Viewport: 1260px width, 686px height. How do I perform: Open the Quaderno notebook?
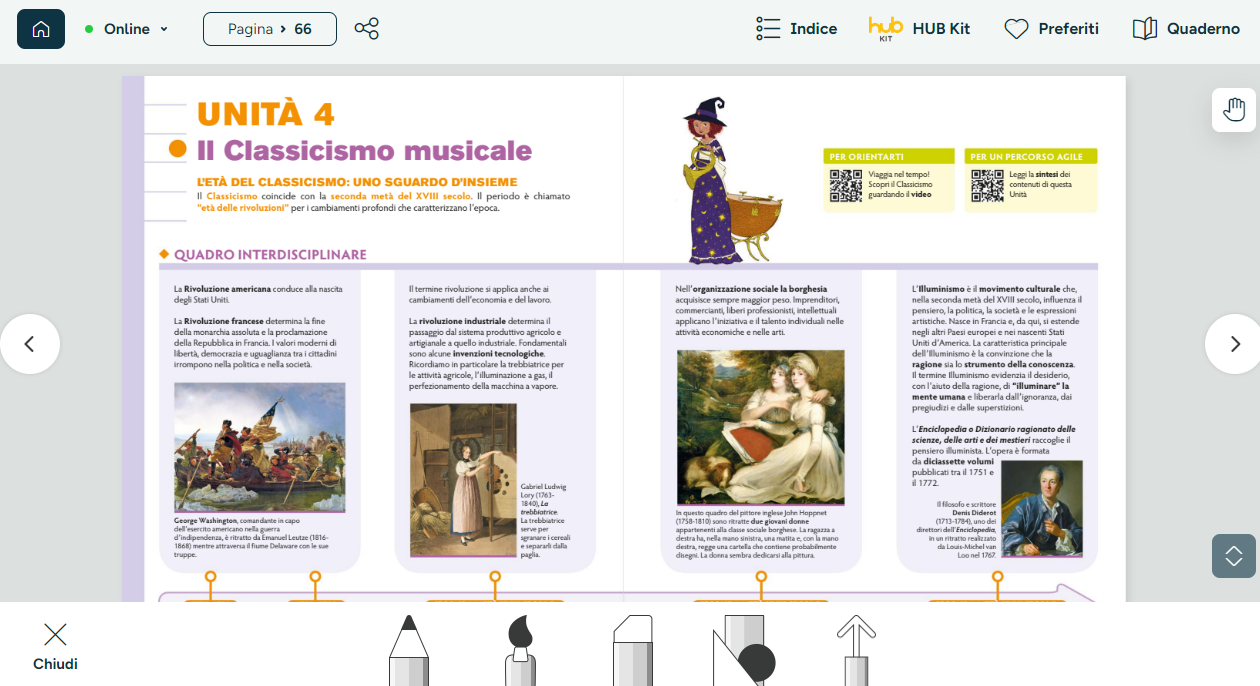point(1186,29)
